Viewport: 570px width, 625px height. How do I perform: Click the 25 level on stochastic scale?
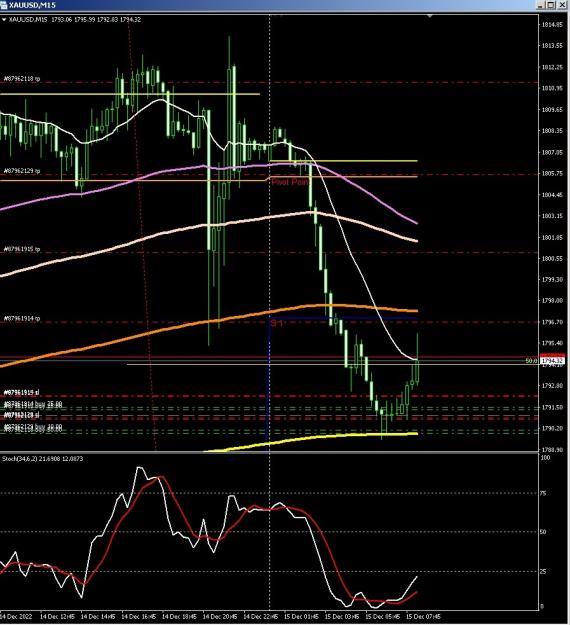543,572
